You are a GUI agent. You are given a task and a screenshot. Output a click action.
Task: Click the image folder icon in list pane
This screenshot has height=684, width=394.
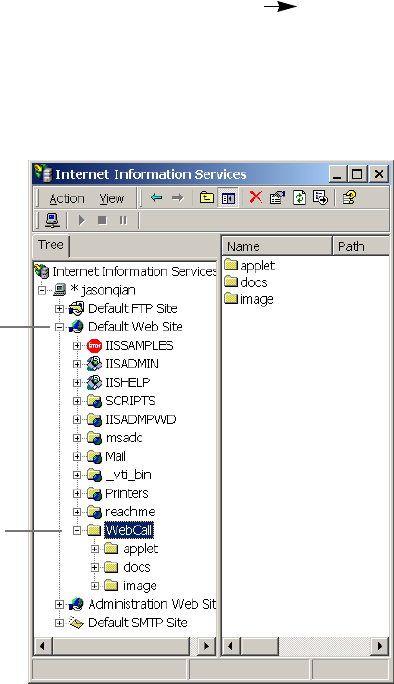(231, 298)
